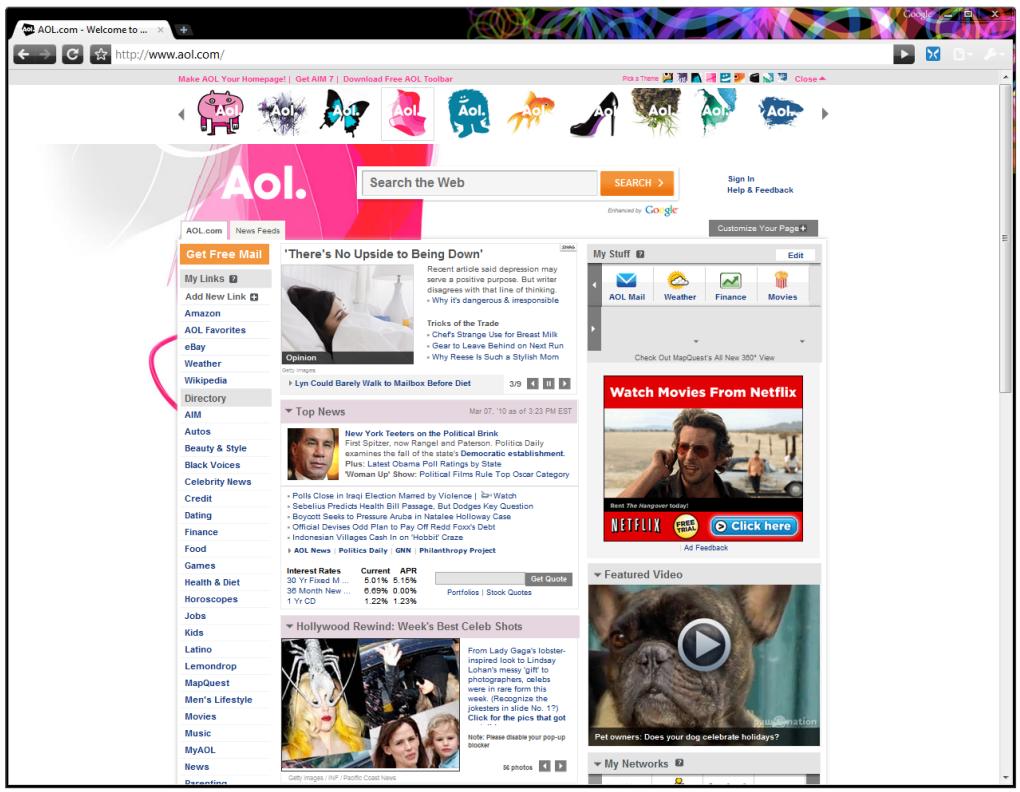This screenshot has width=1020, height=792.
Task: Open Celebrity News in Directory
Action: click(x=217, y=482)
